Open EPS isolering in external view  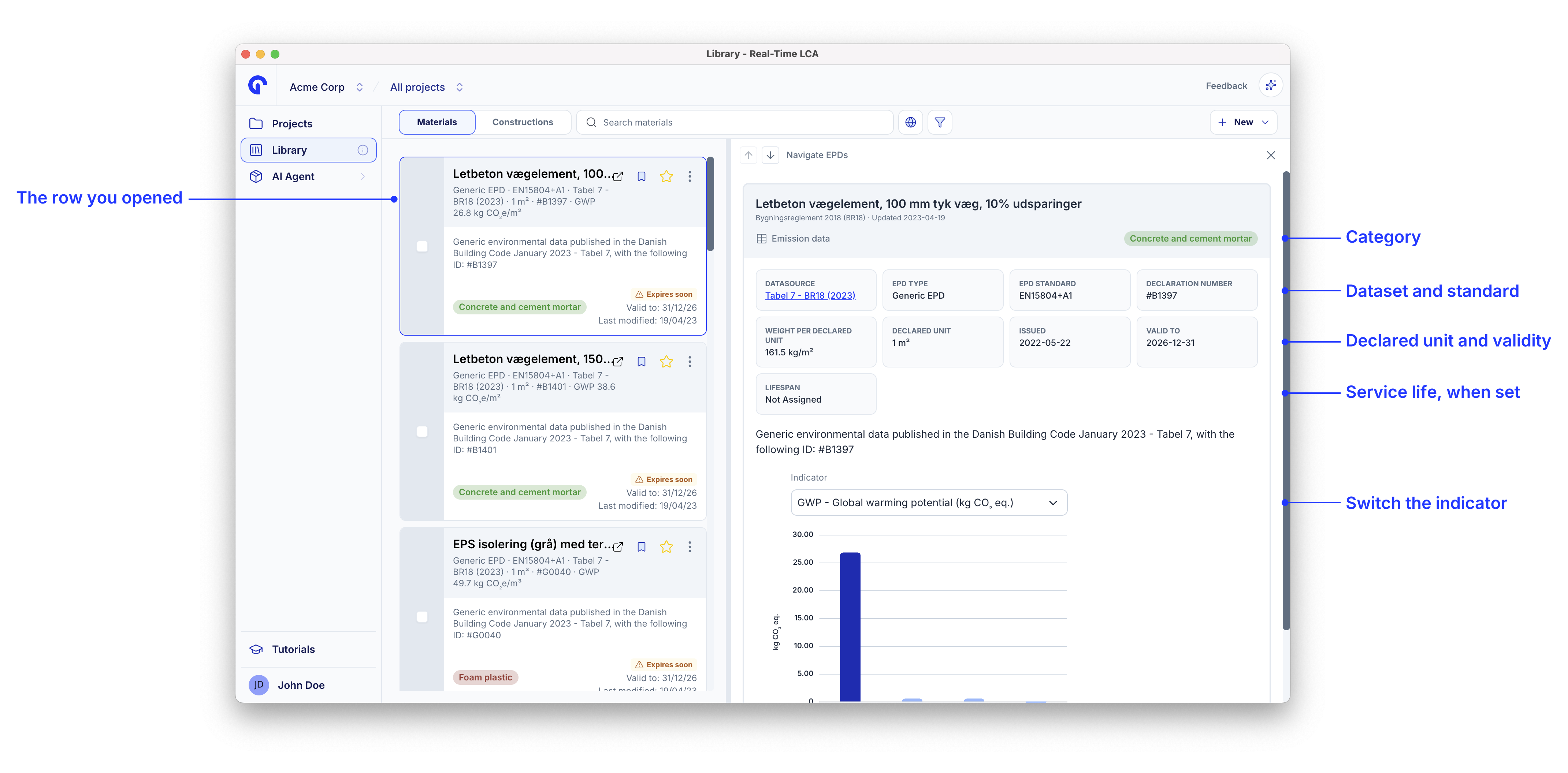click(618, 547)
